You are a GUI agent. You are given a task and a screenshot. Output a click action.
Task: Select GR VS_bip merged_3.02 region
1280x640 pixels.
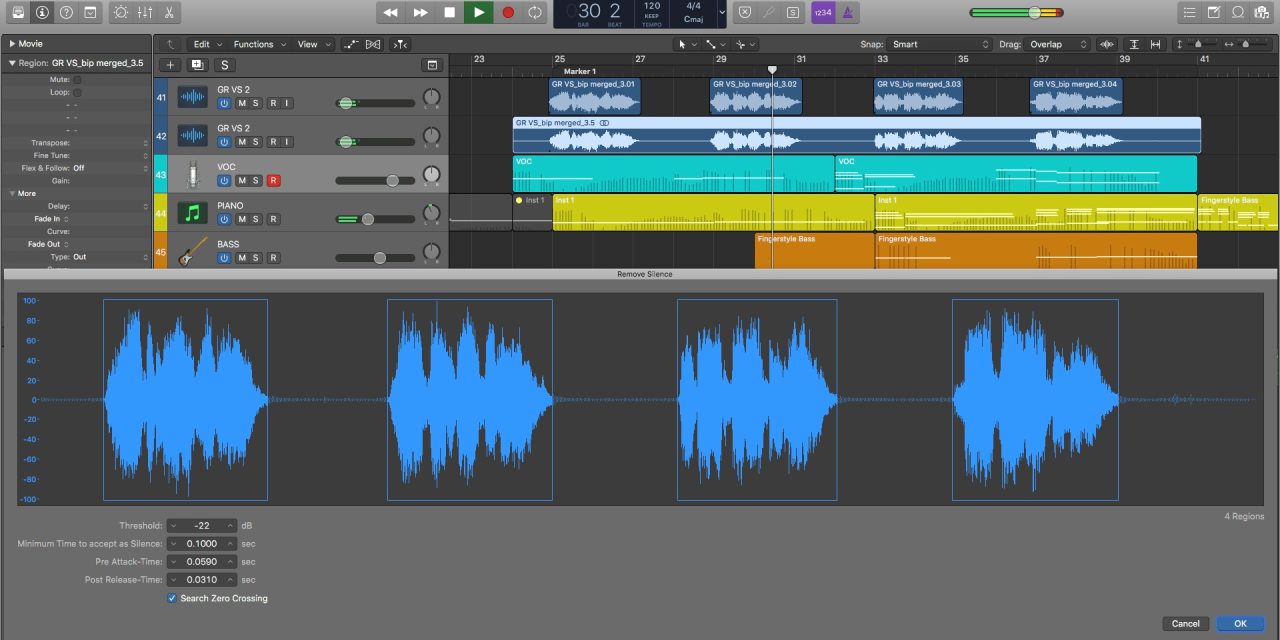(756, 97)
